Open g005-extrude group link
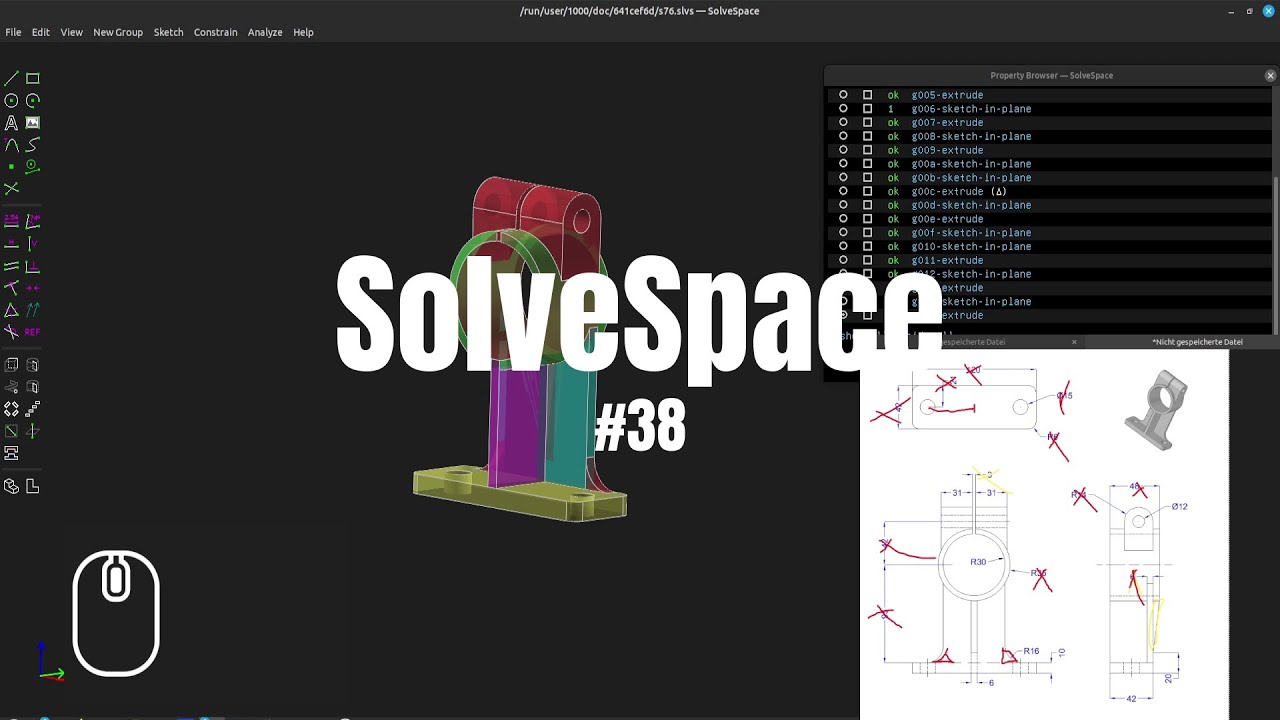1280x720 pixels. coord(947,95)
